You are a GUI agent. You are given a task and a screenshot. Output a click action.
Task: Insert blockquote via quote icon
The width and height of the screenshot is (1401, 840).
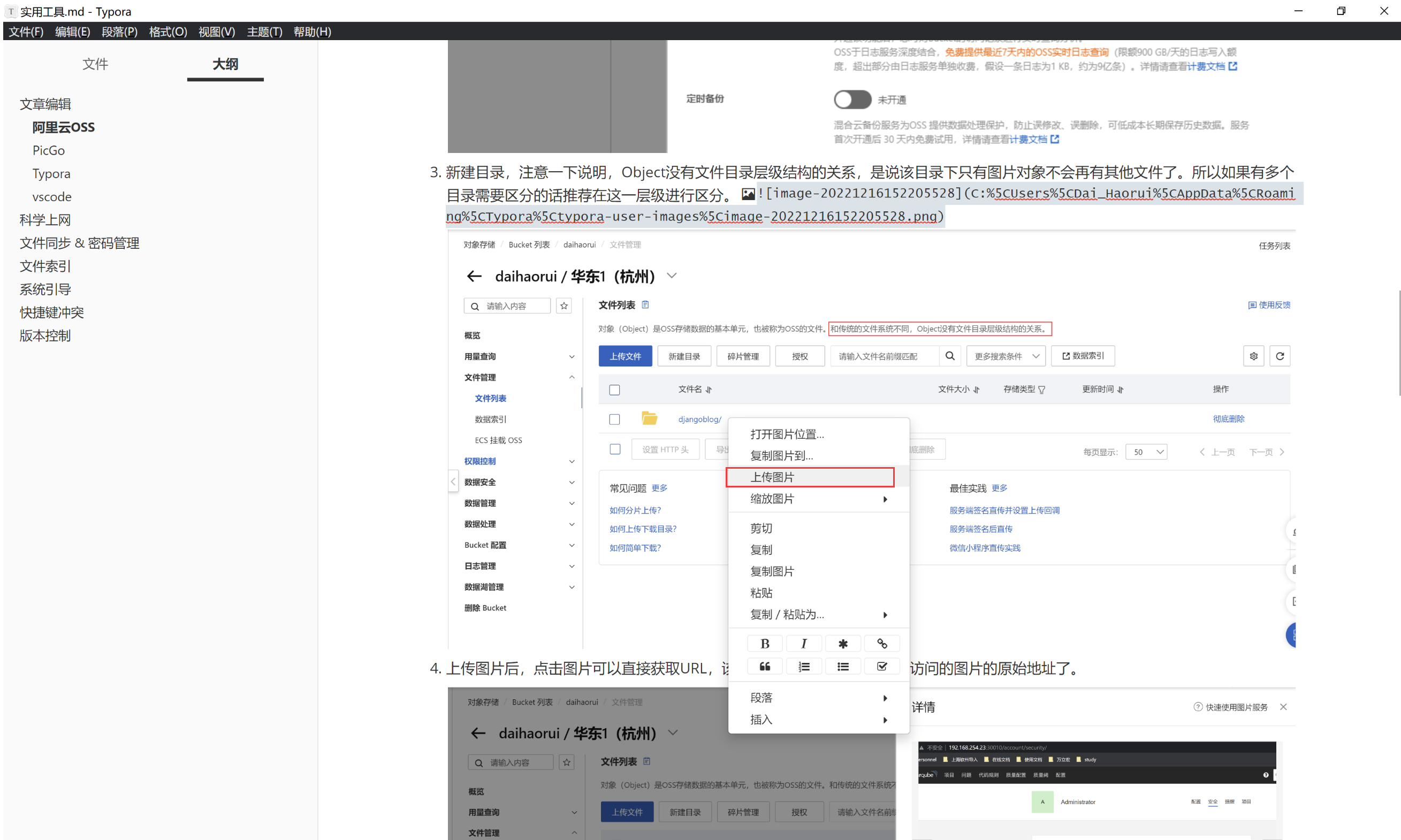764,666
